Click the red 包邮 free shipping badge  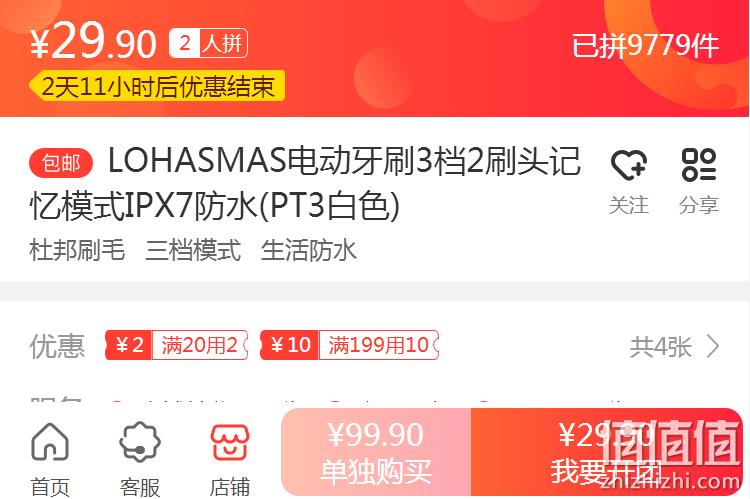click(61, 163)
